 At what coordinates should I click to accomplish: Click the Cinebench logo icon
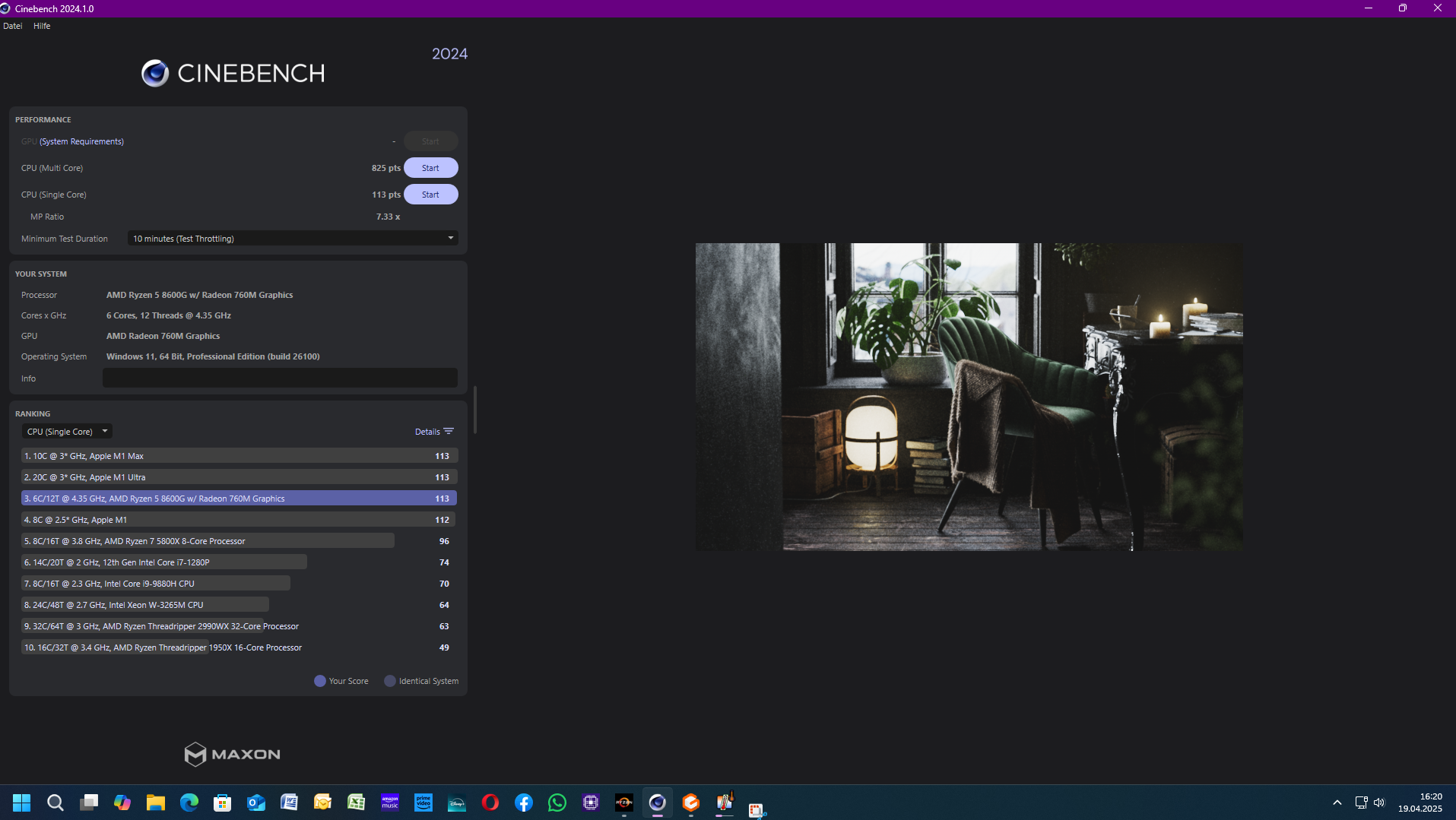click(155, 73)
